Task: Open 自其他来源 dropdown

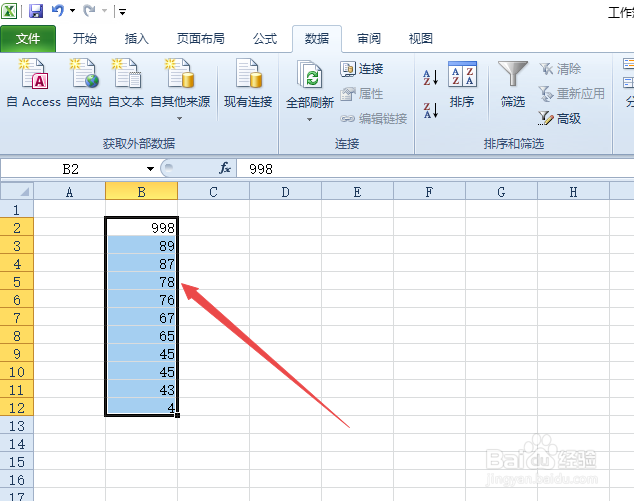Action: [x=180, y=89]
